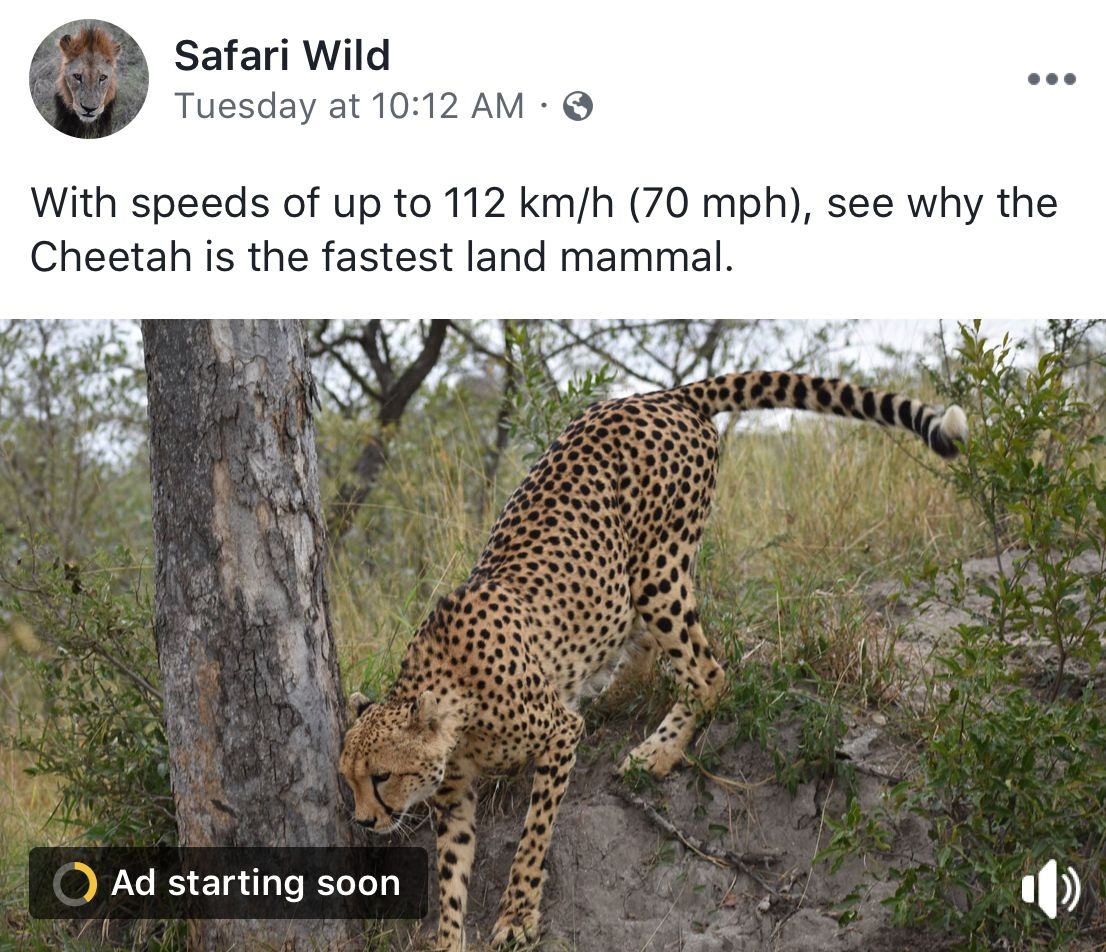Click the Ad starting soon label text
The image size is (1106, 952).
point(256,883)
